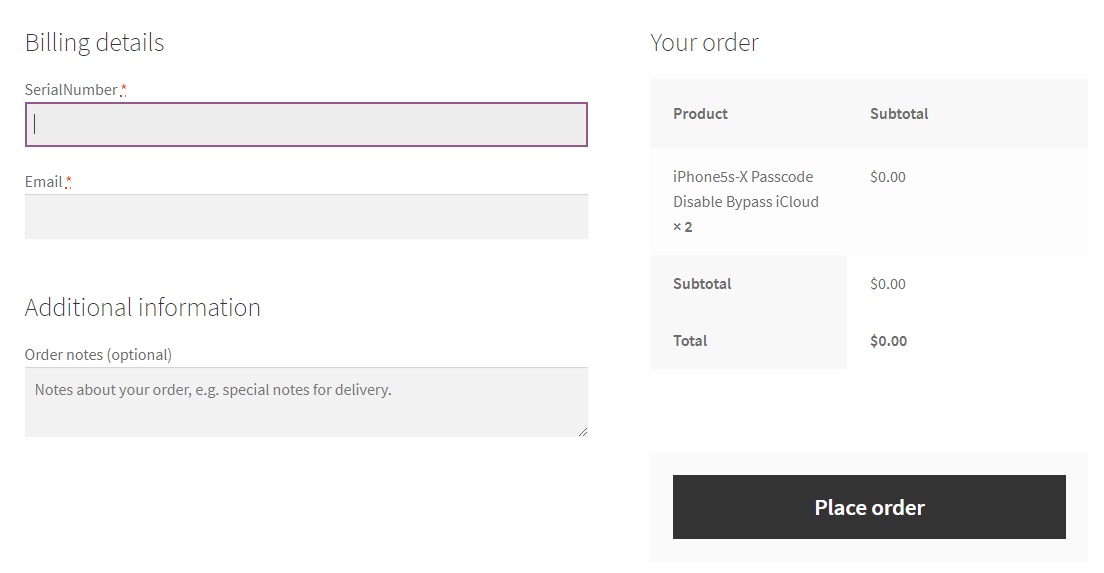1104x573 pixels.
Task: Click the required asterisk beside Email
Action: pyautogui.click(x=68, y=182)
